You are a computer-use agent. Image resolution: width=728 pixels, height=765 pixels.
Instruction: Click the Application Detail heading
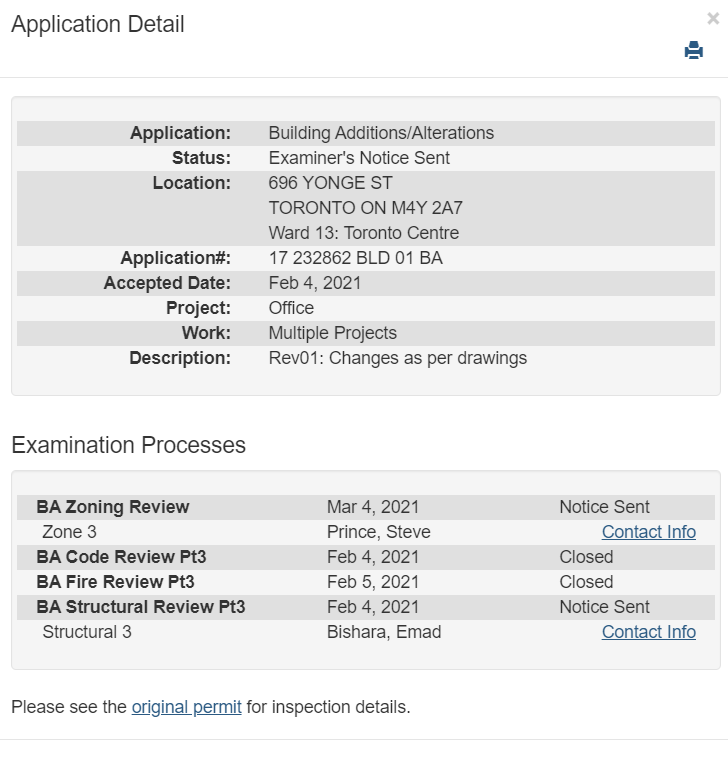click(x=98, y=25)
